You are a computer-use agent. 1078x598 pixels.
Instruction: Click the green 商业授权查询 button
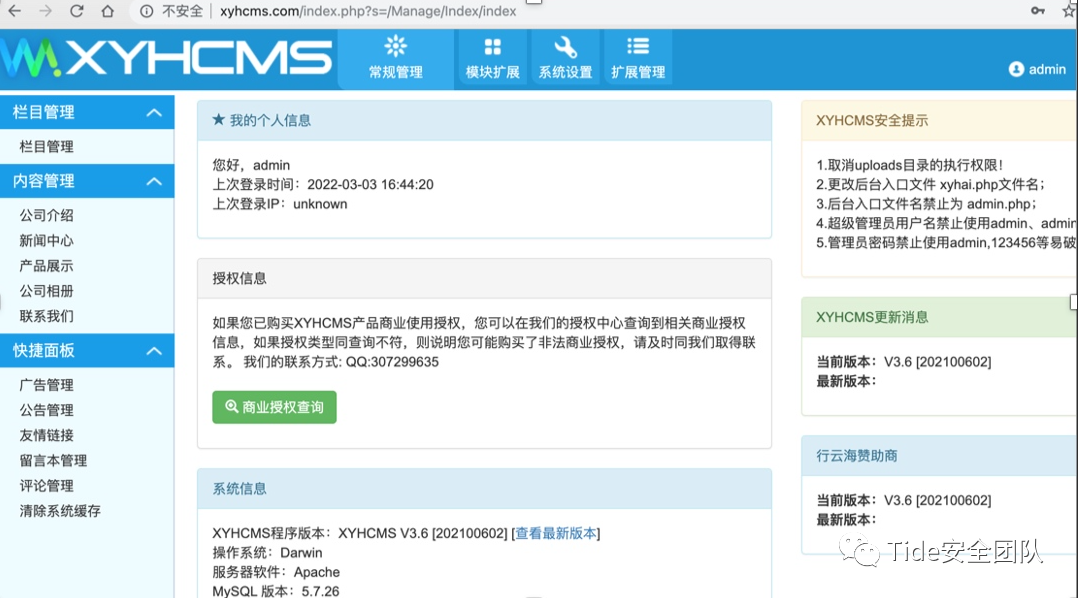click(x=274, y=407)
